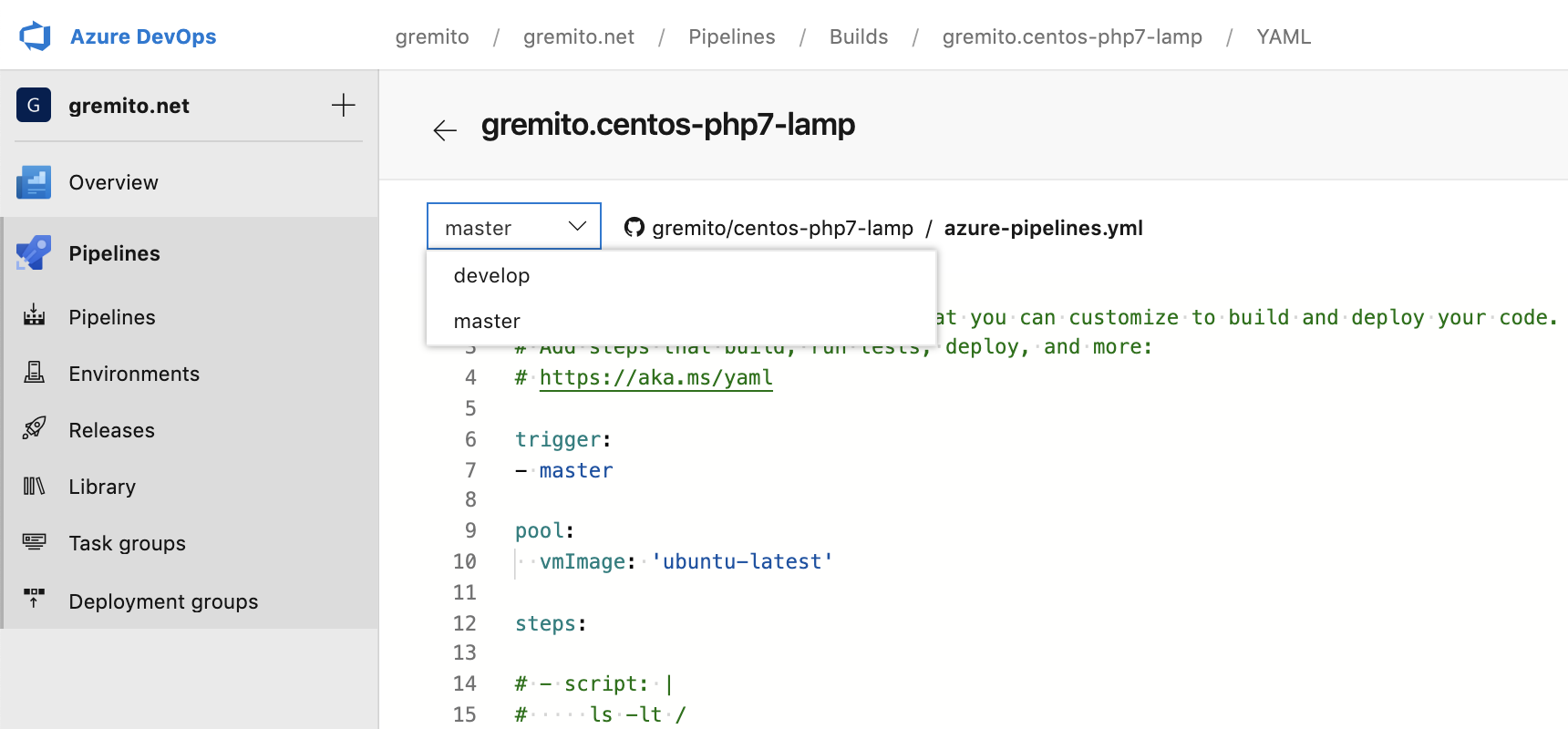This screenshot has height=729, width=1568.
Task: Choose master from the branch list
Action: [487, 321]
